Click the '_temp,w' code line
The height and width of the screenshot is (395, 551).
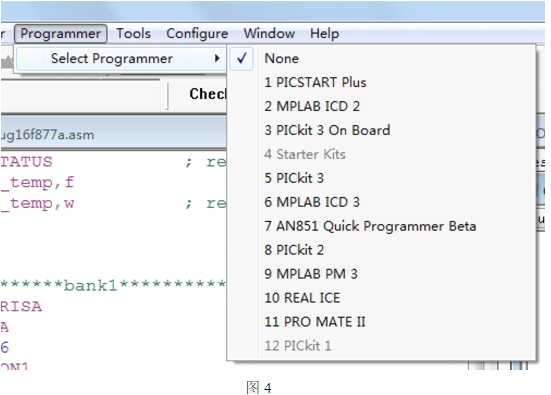click(x=38, y=203)
